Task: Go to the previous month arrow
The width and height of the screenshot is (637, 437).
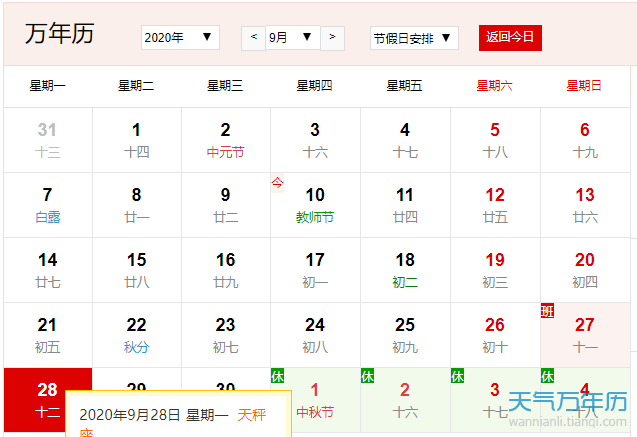Action: [x=254, y=38]
